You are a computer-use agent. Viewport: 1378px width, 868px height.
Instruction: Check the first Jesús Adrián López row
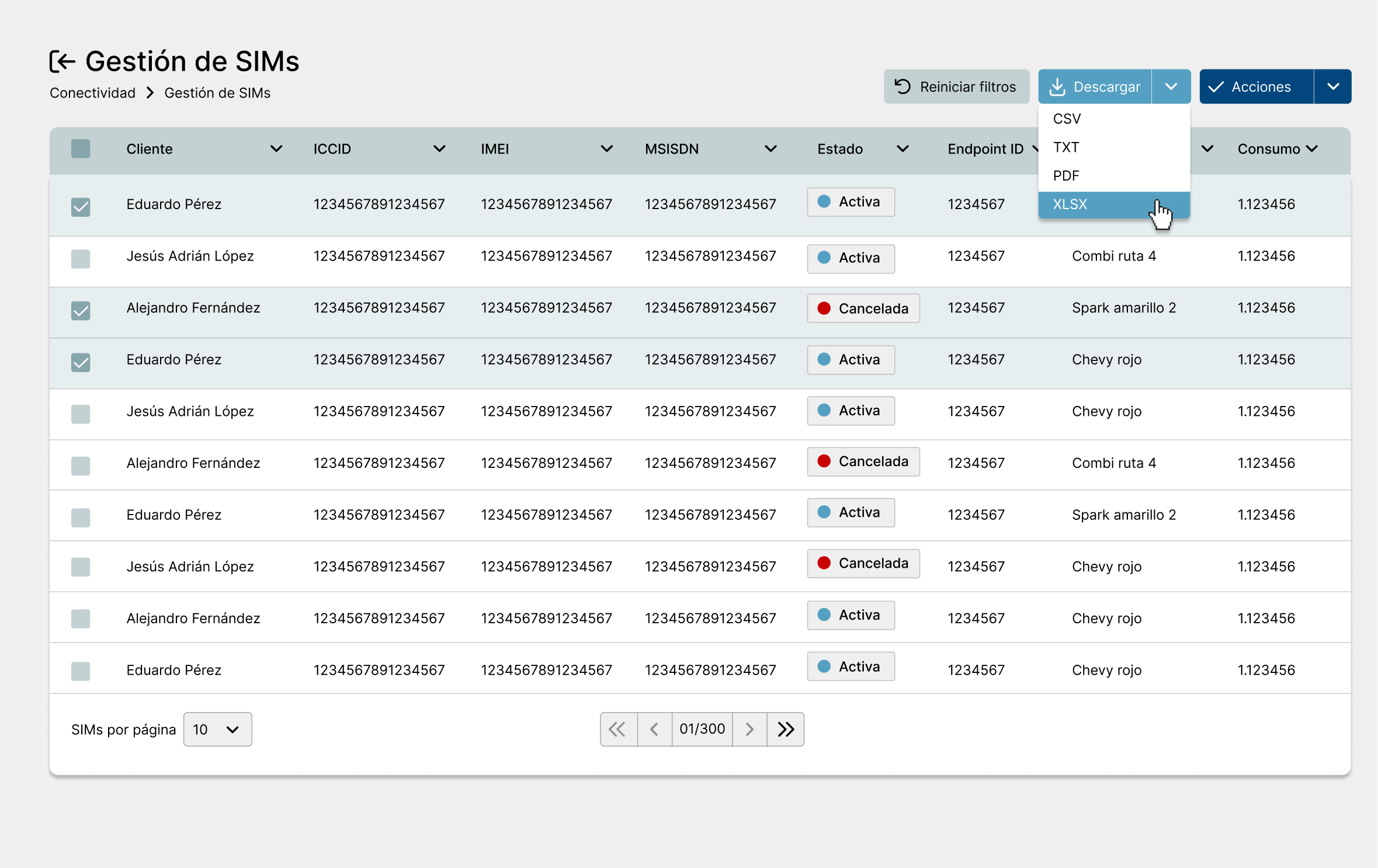[x=81, y=259]
